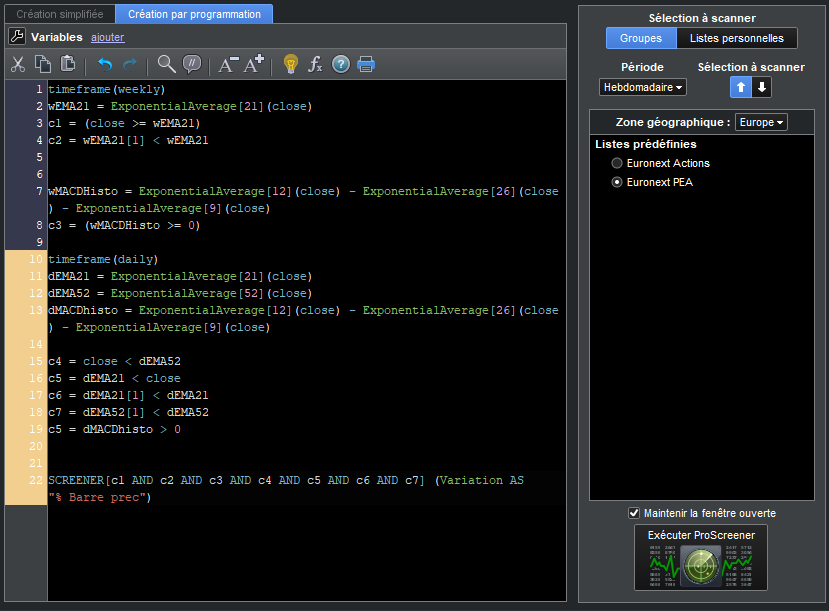Screen dimensions: 829x611
Task: Open the fx function library
Action: 315,65
